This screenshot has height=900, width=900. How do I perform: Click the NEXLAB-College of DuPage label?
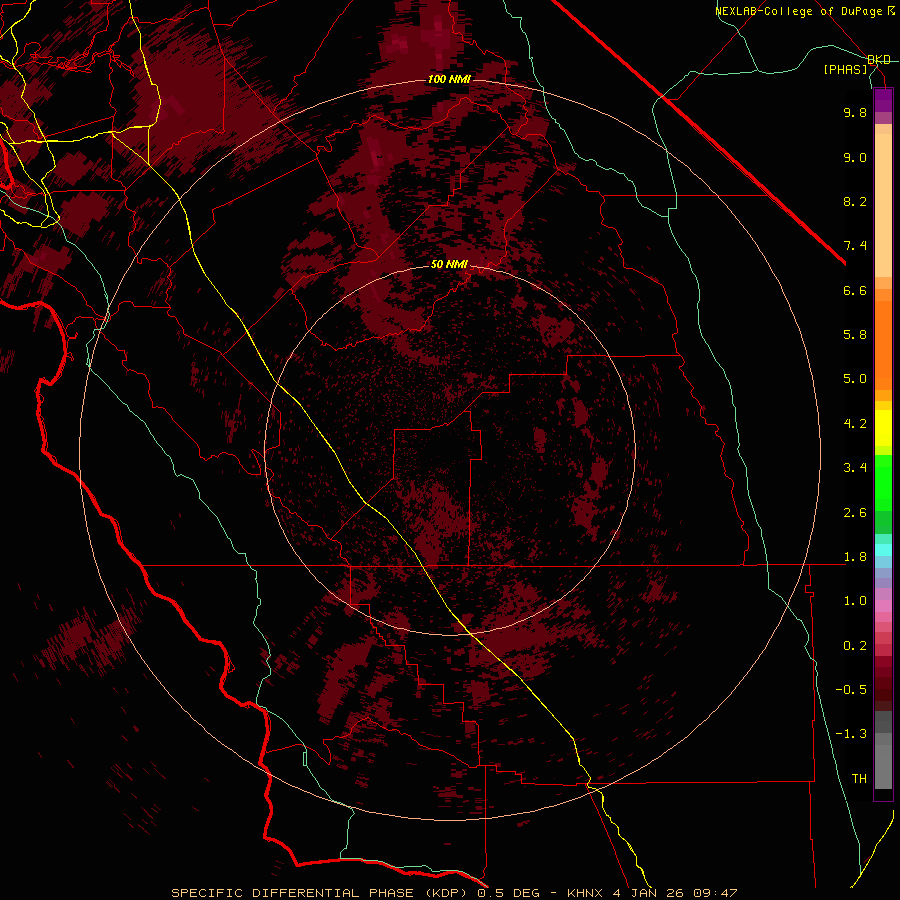pyautogui.click(x=800, y=11)
